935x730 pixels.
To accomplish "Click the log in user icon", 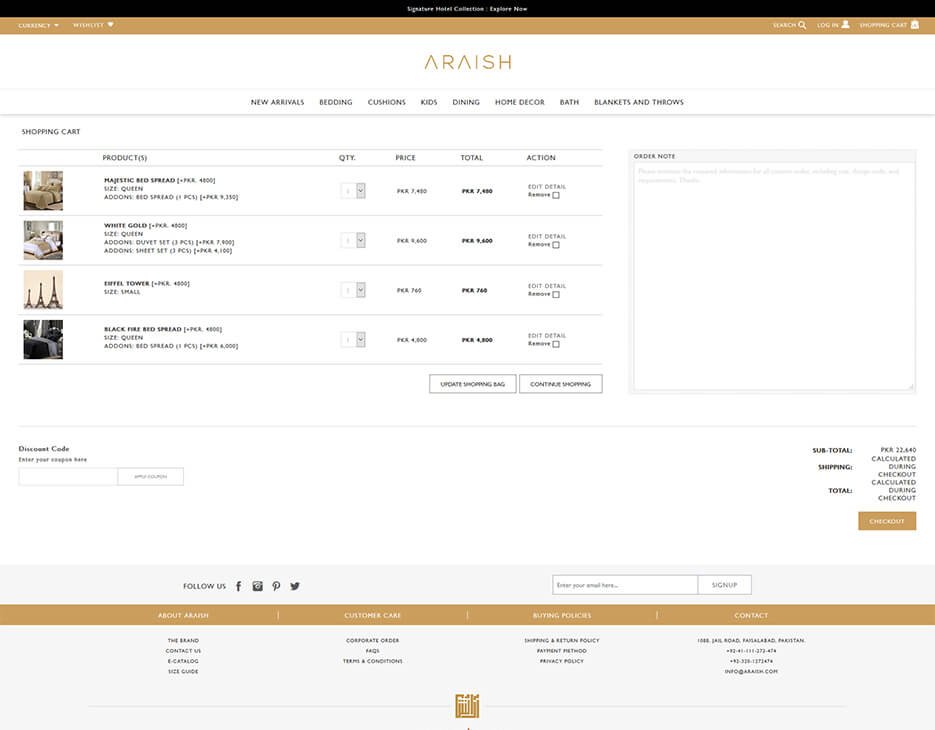I will [845, 24].
